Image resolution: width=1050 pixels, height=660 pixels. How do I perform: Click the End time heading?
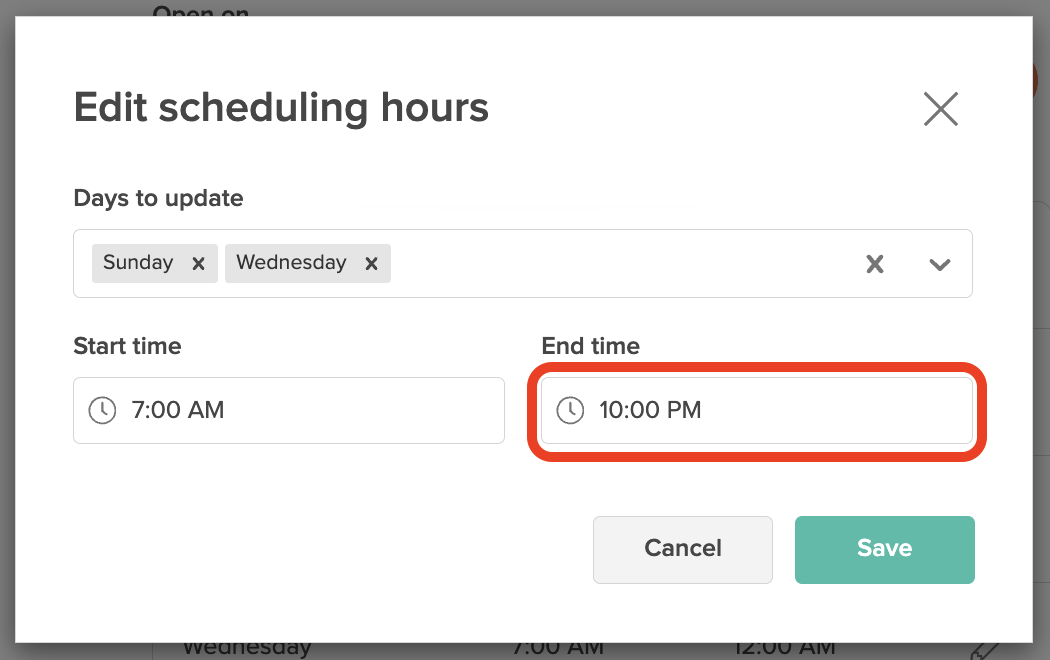(590, 346)
